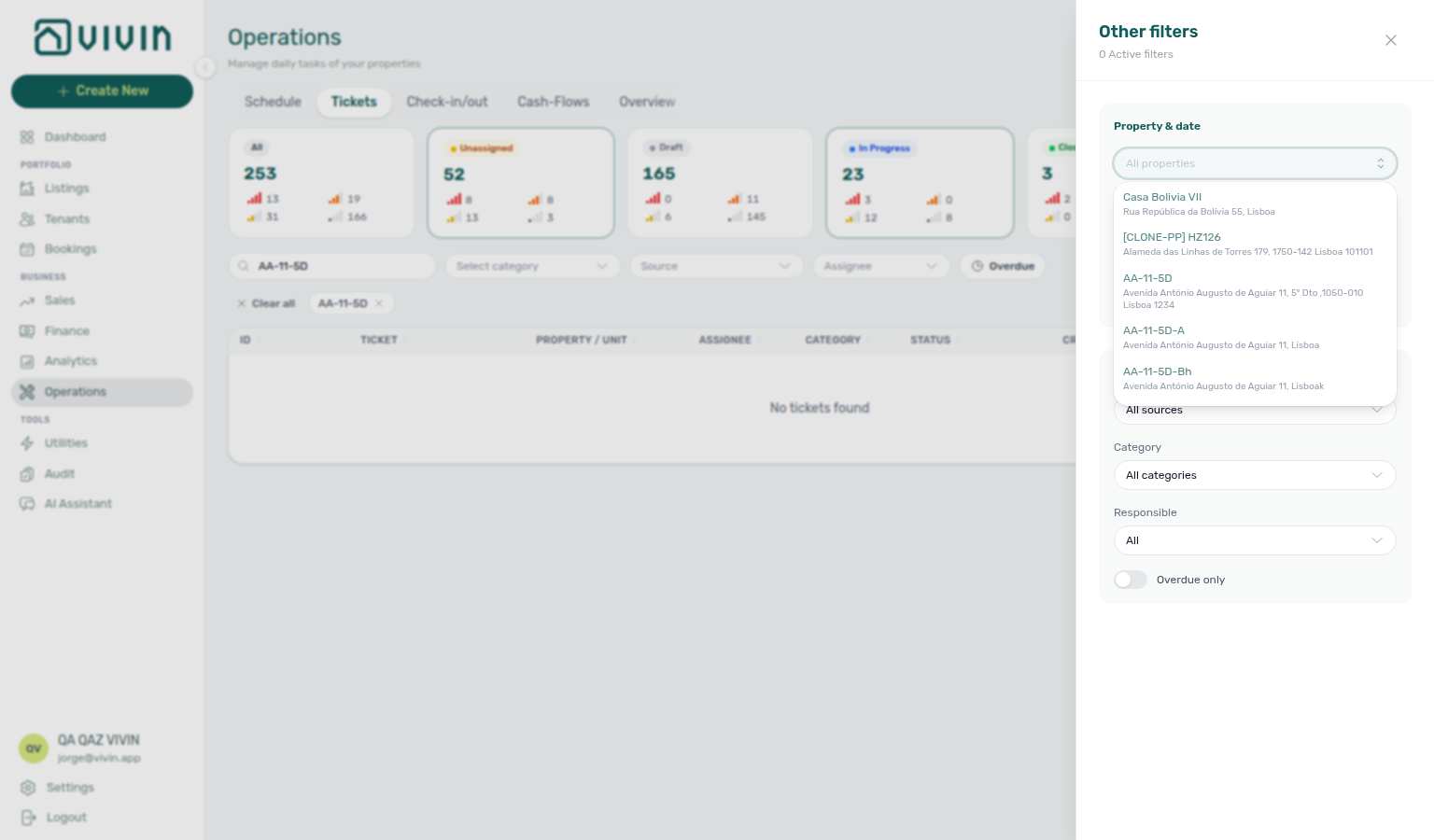1434x840 pixels.
Task: Open the Cash-Flows tab
Action: 554,102
